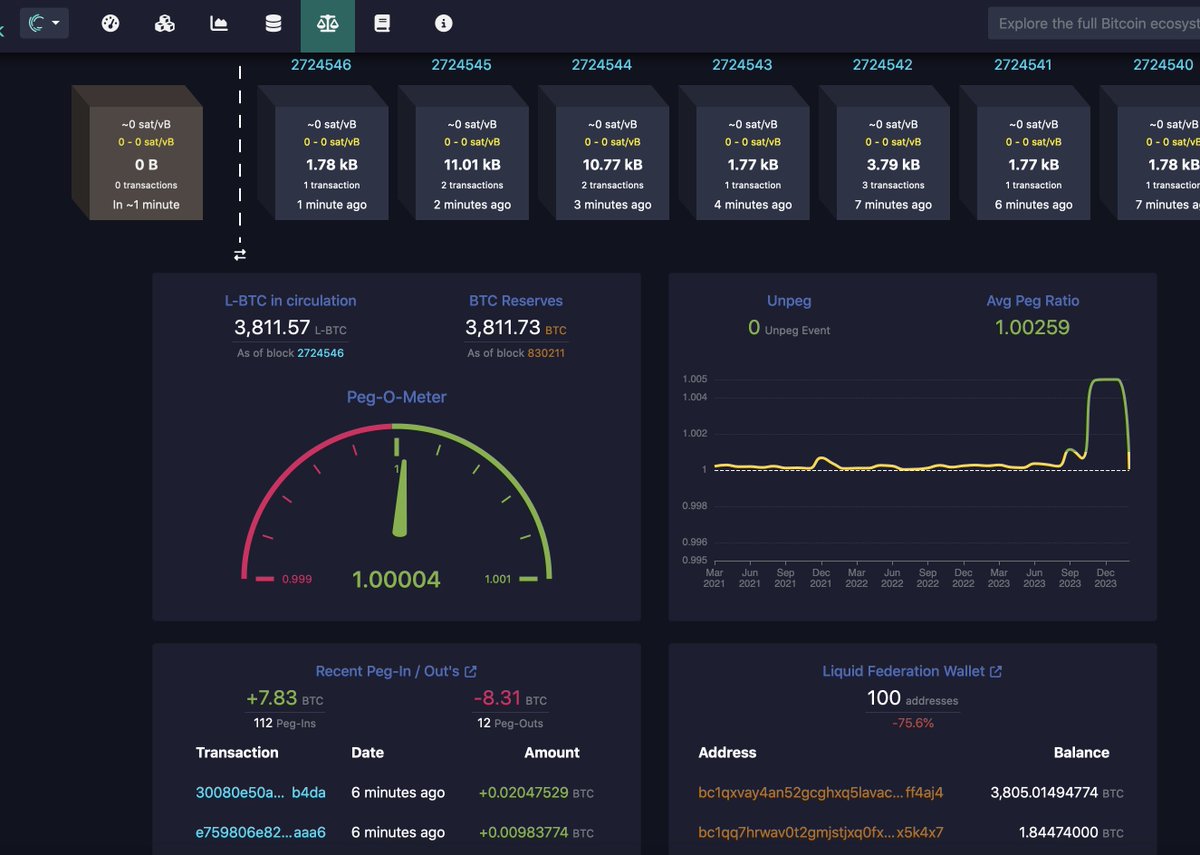Click 'As of block 2724546' link
The image size is (1200, 855).
click(x=320, y=353)
